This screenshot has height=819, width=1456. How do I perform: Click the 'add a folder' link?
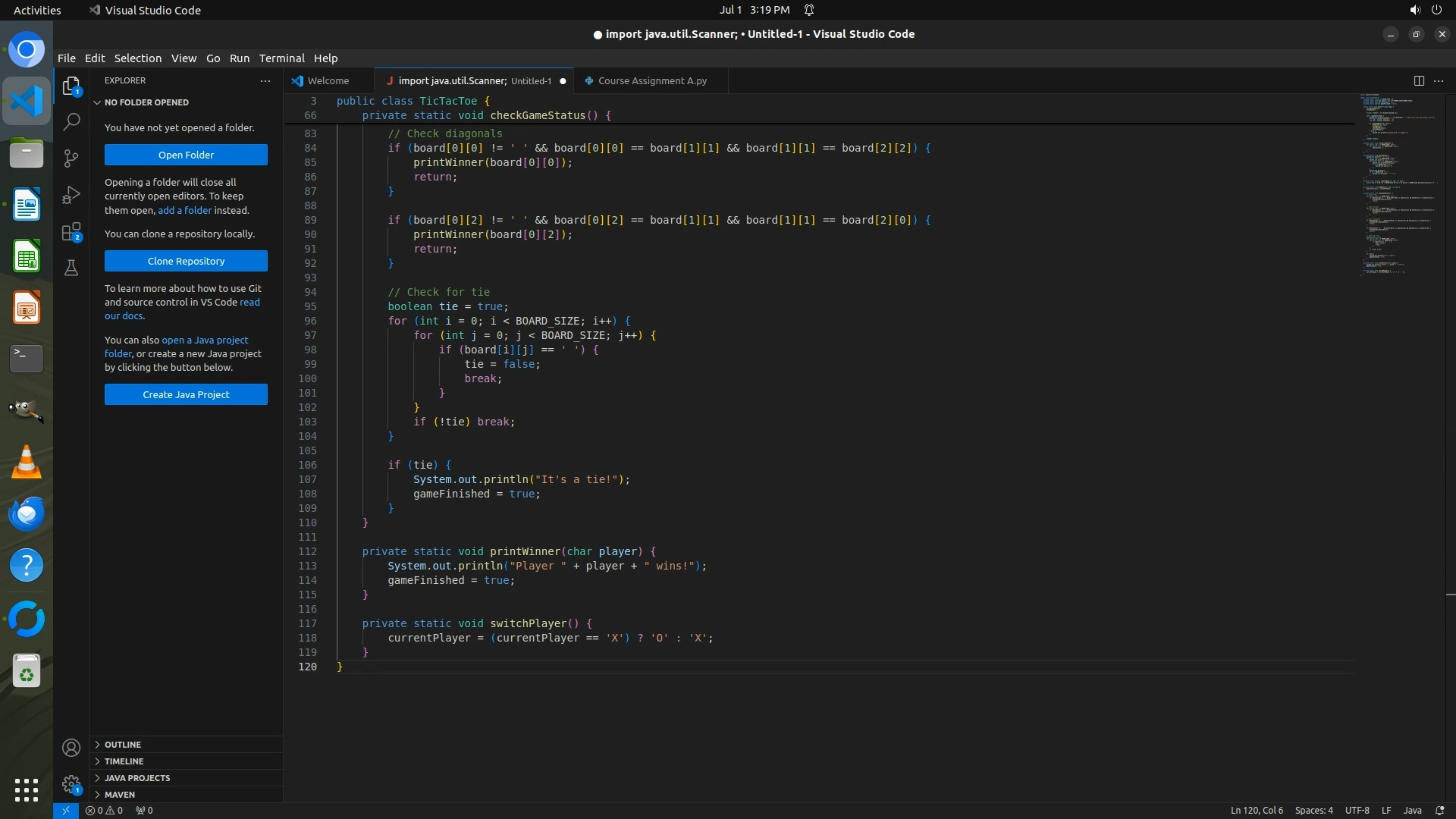tap(184, 210)
